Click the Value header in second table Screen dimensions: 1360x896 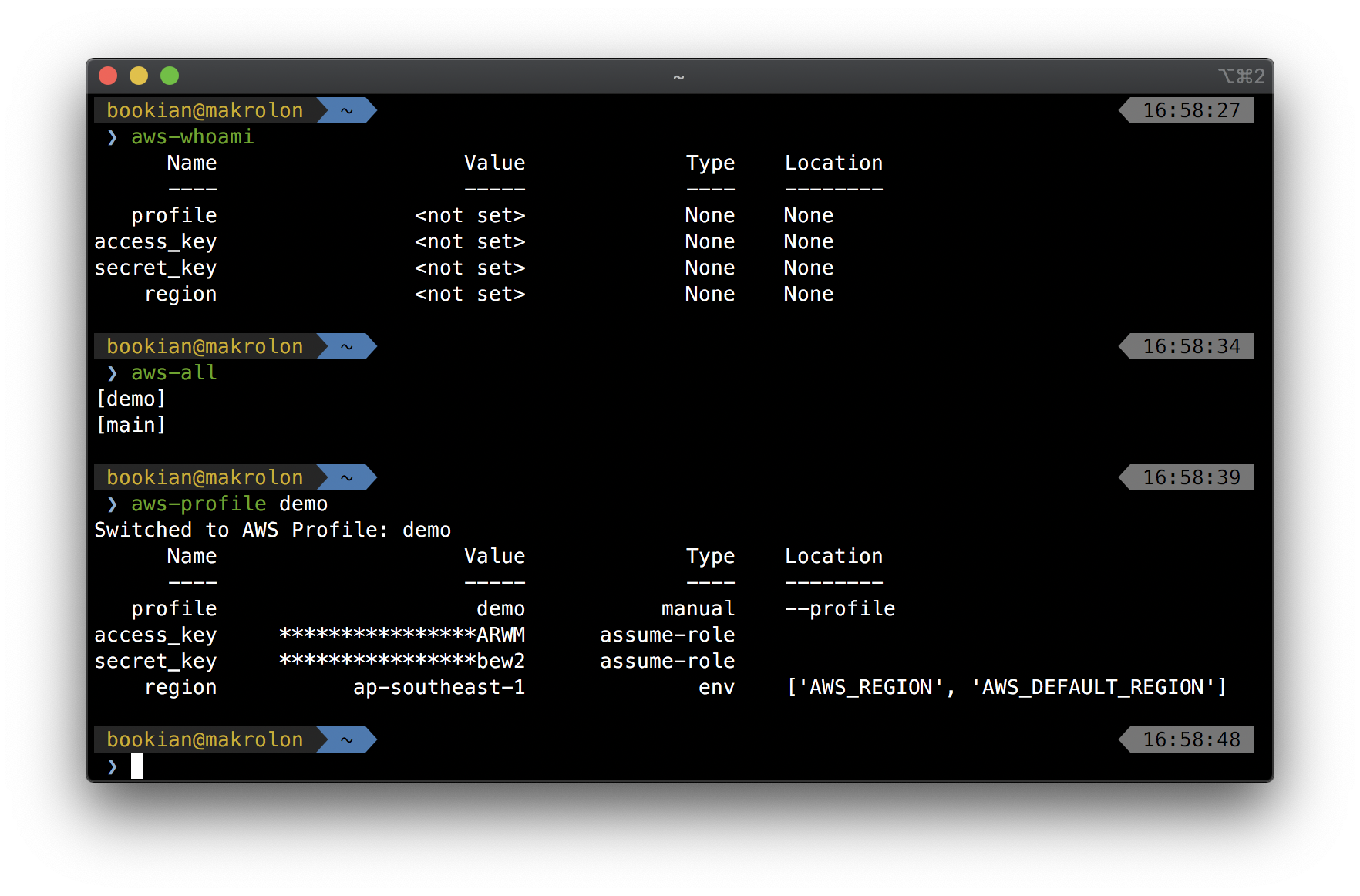(495, 556)
